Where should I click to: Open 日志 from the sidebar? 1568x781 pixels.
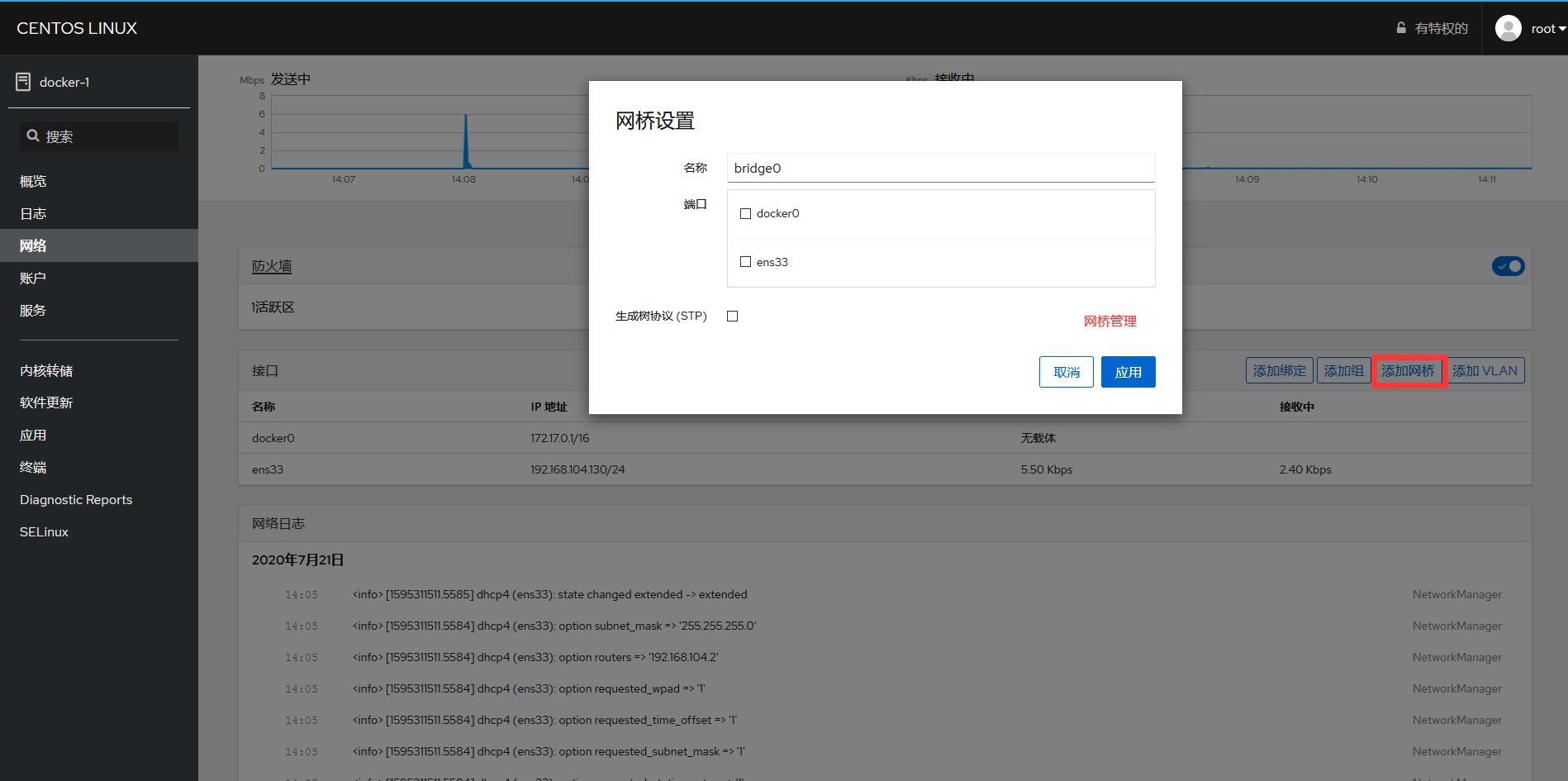32,212
